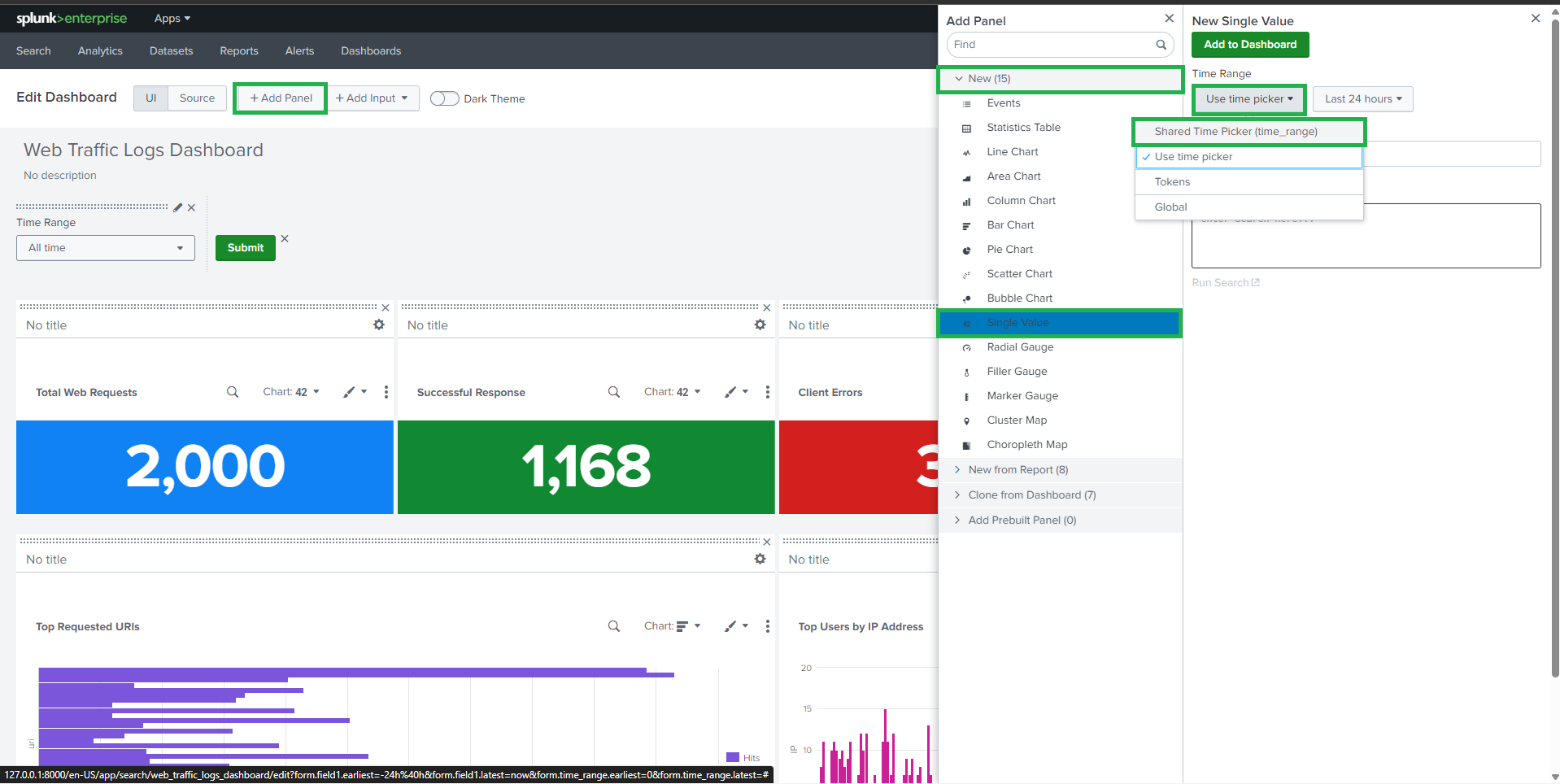Click pencil icon to edit Time Range input
This screenshot has height=784, width=1560.
(x=178, y=207)
